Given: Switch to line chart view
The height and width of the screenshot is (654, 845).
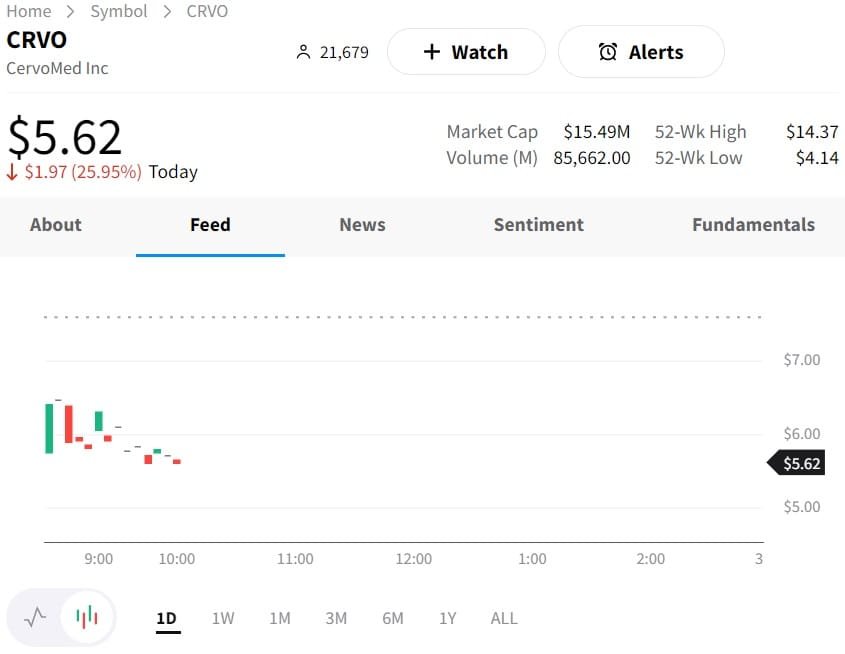Looking at the screenshot, I should 35,617.
